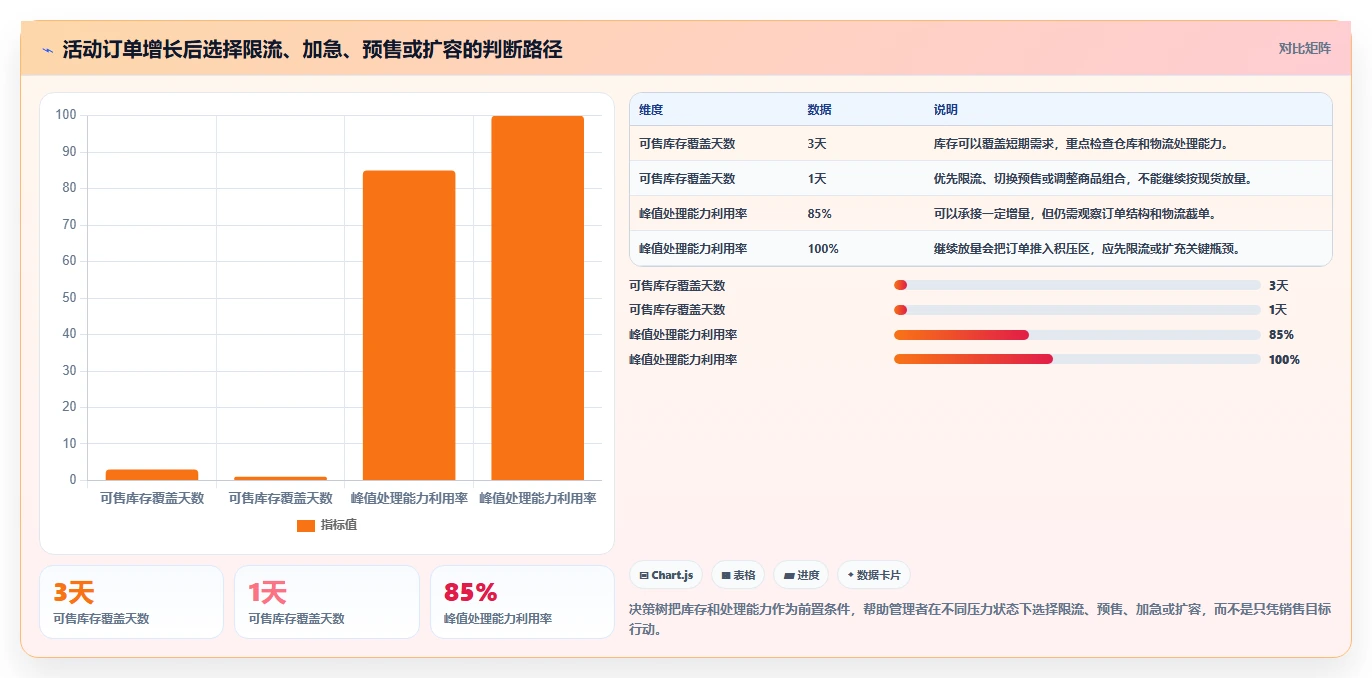Open the orange 3天 data card
The height and width of the screenshot is (678, 1372).
[x=131, y=602]
